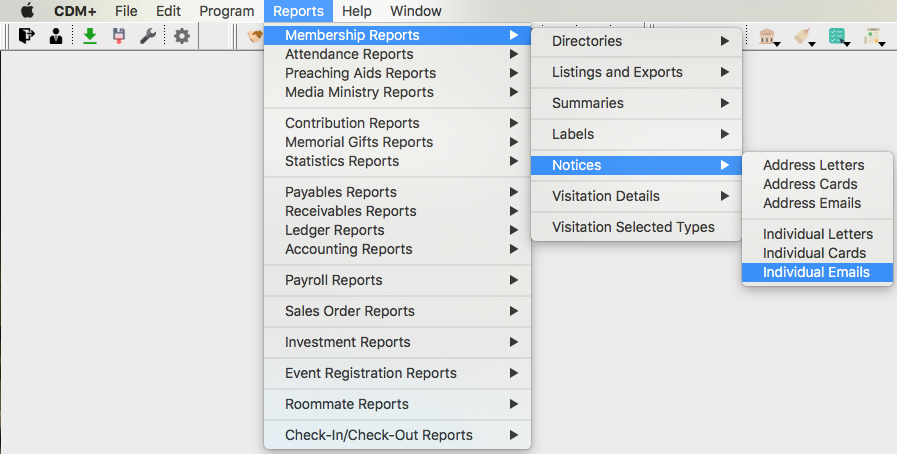Click the user person icon in toolbar
Viewport: 897px width, 454px height.
pos(56,36)
